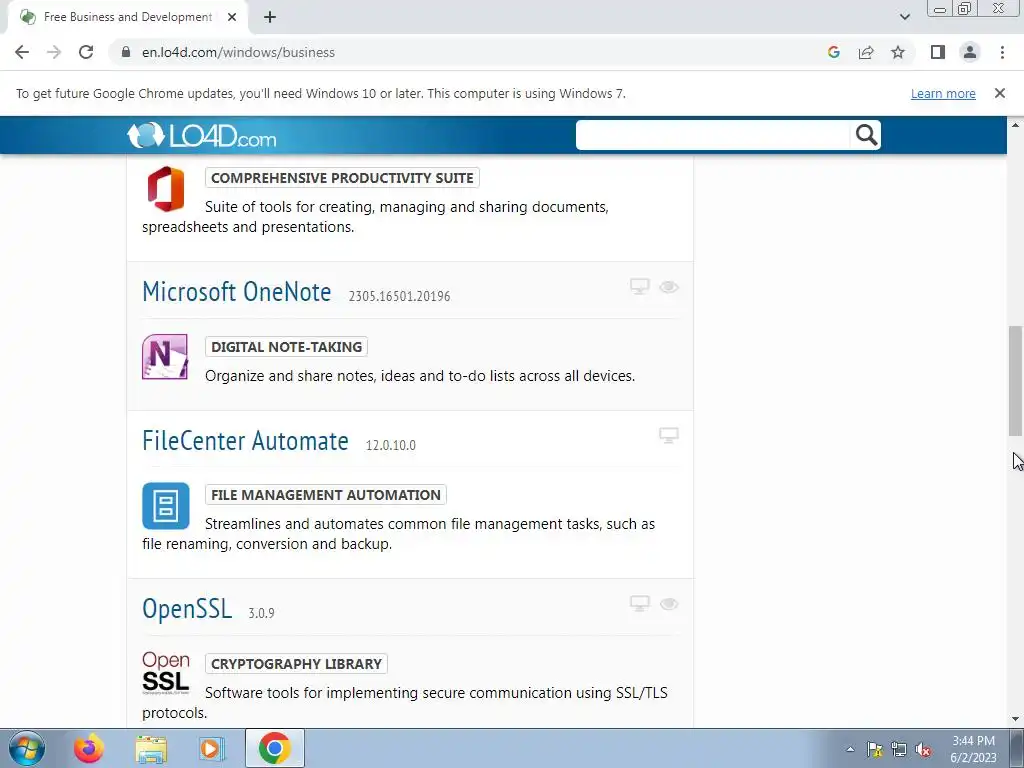Click the Chrome taskbar button
Viewport: 1024px width, 768px height.
pyautogui.click(x=274, y=748)
